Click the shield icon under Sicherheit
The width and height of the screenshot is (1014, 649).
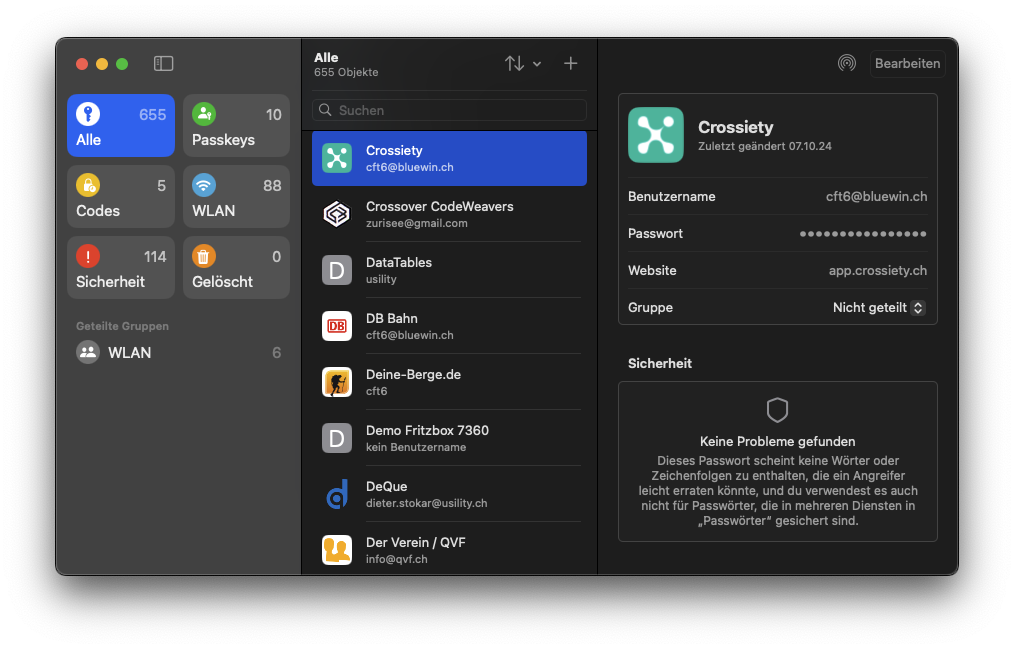777,410
